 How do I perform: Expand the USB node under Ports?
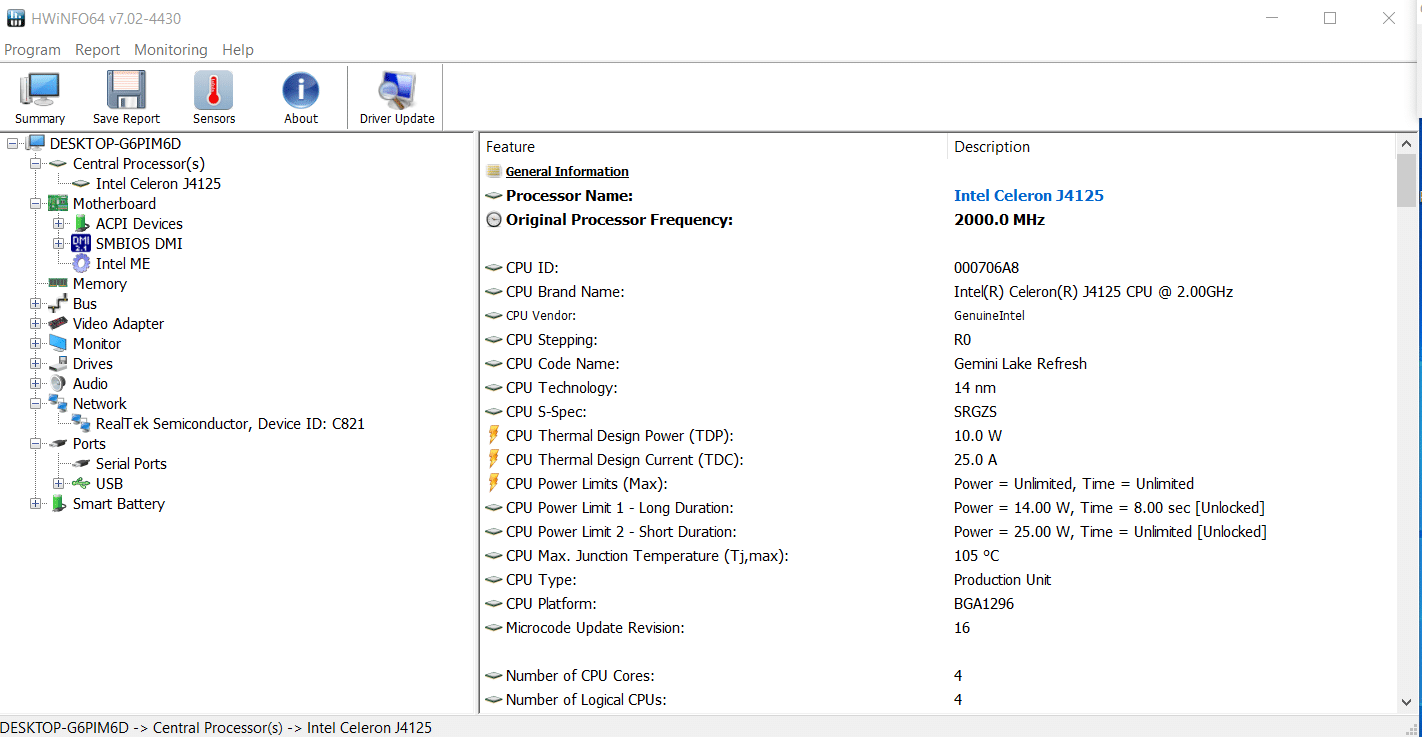[59, 483]
